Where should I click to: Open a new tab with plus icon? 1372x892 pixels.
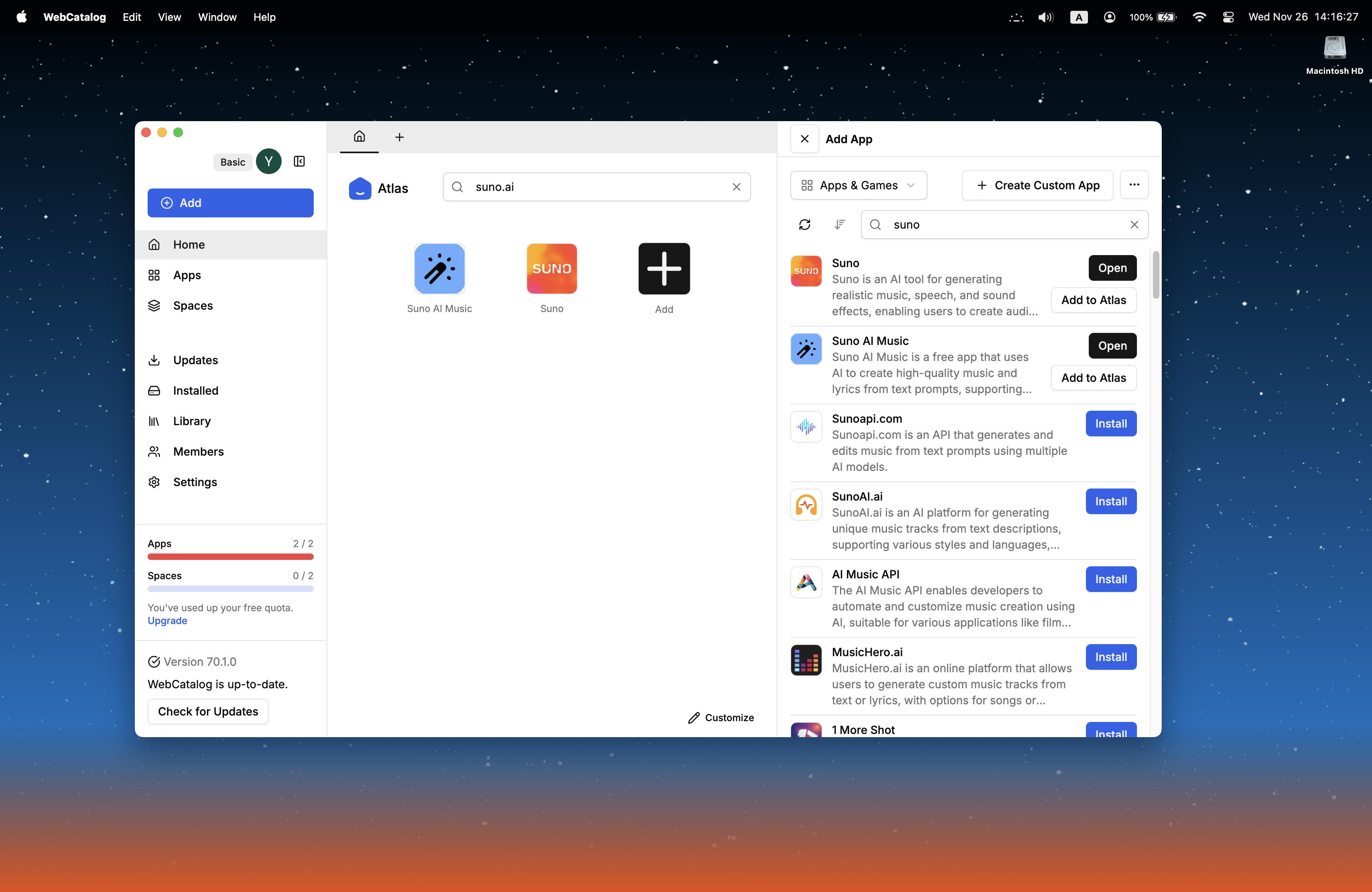[399, 137]
